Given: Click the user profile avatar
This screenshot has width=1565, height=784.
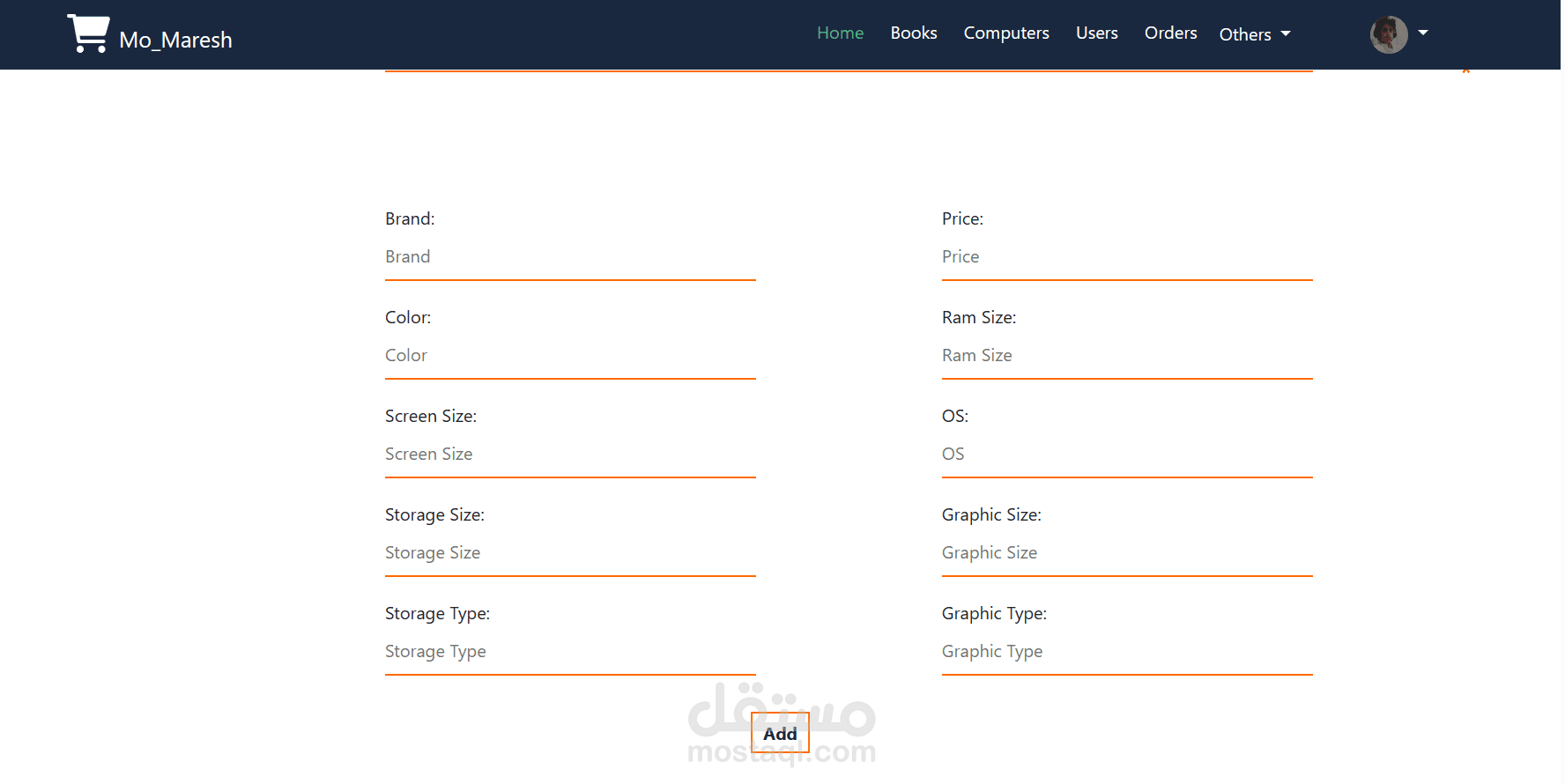Looking at the screenshot, I should click(x=1388, y=35).
